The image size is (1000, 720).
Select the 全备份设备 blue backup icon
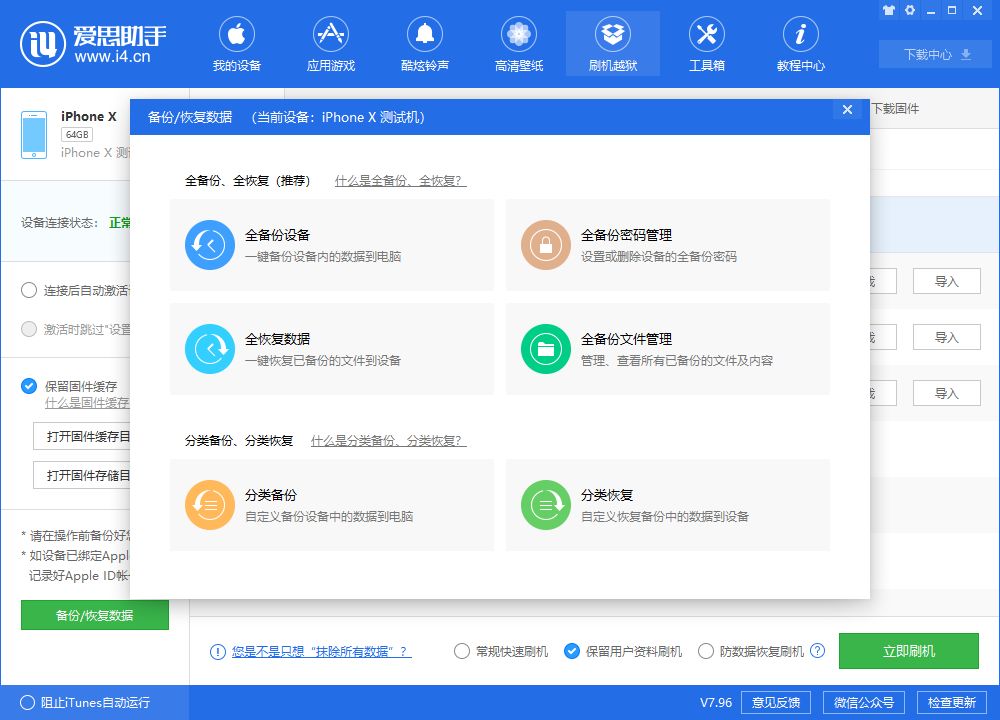coord(209,244)
